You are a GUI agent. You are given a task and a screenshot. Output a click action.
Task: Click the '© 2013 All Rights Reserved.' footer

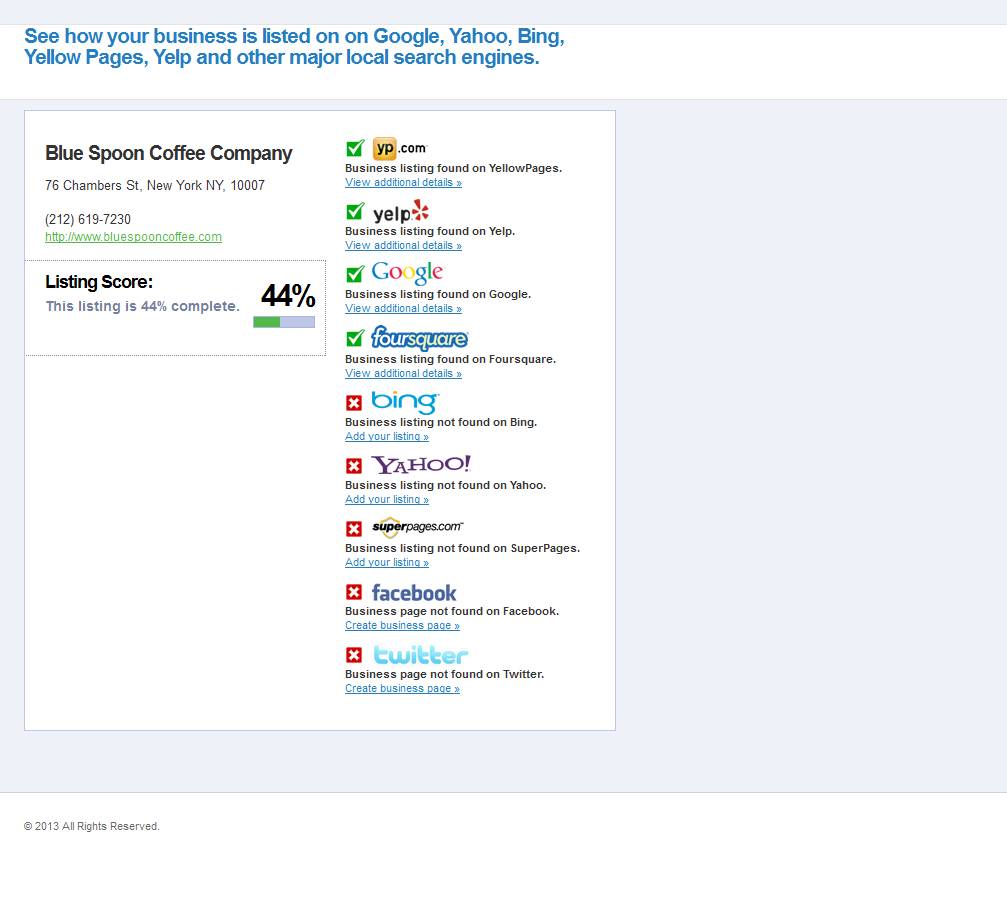pos(92,826)
